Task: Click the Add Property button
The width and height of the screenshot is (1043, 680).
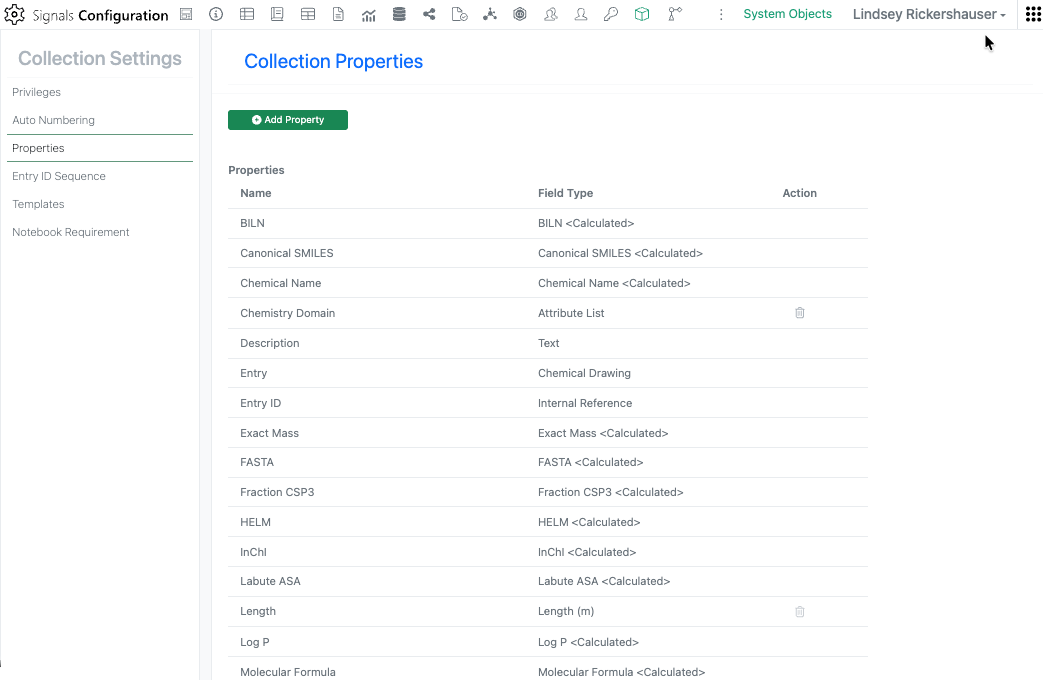Action: tap(288, 120)
